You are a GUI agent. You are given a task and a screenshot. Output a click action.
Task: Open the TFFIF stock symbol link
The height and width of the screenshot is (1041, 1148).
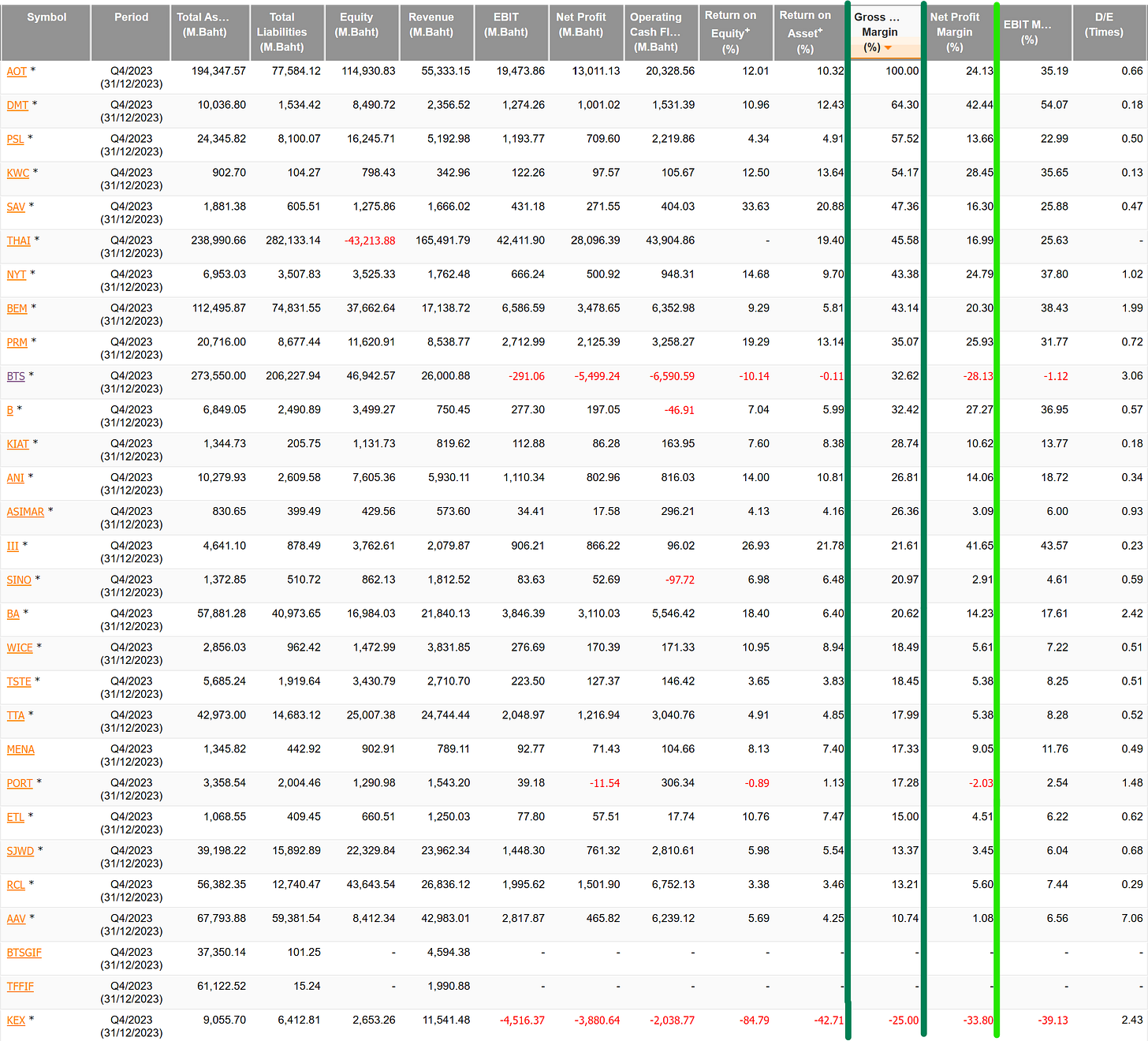[20, 987]
